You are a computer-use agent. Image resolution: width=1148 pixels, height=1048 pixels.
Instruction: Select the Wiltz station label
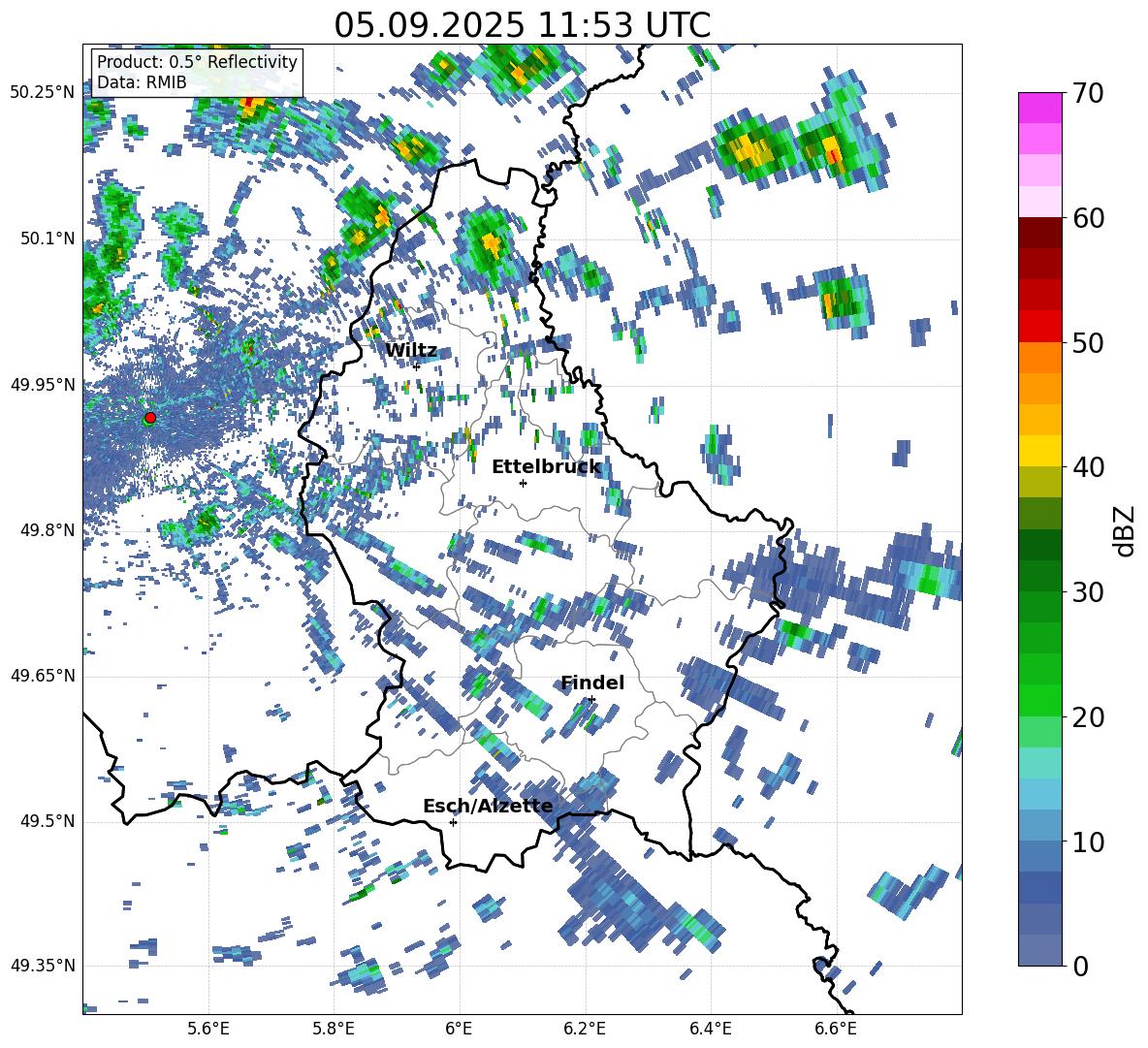click(x=411, y=351)
